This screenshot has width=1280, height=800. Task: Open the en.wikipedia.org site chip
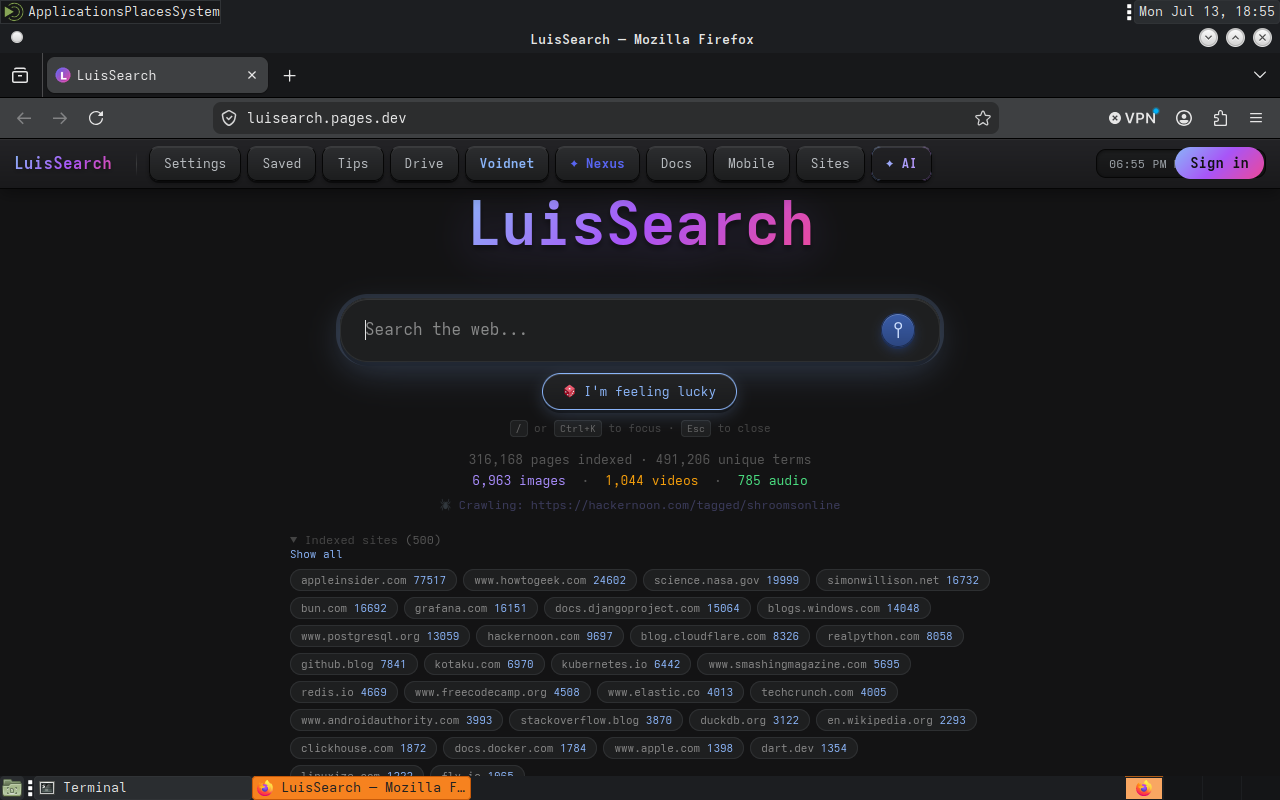[897, 720]
